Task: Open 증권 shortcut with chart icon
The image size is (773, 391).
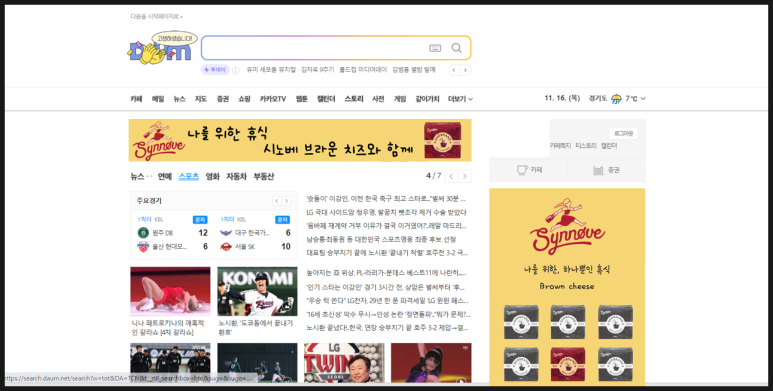Action: 606,170
